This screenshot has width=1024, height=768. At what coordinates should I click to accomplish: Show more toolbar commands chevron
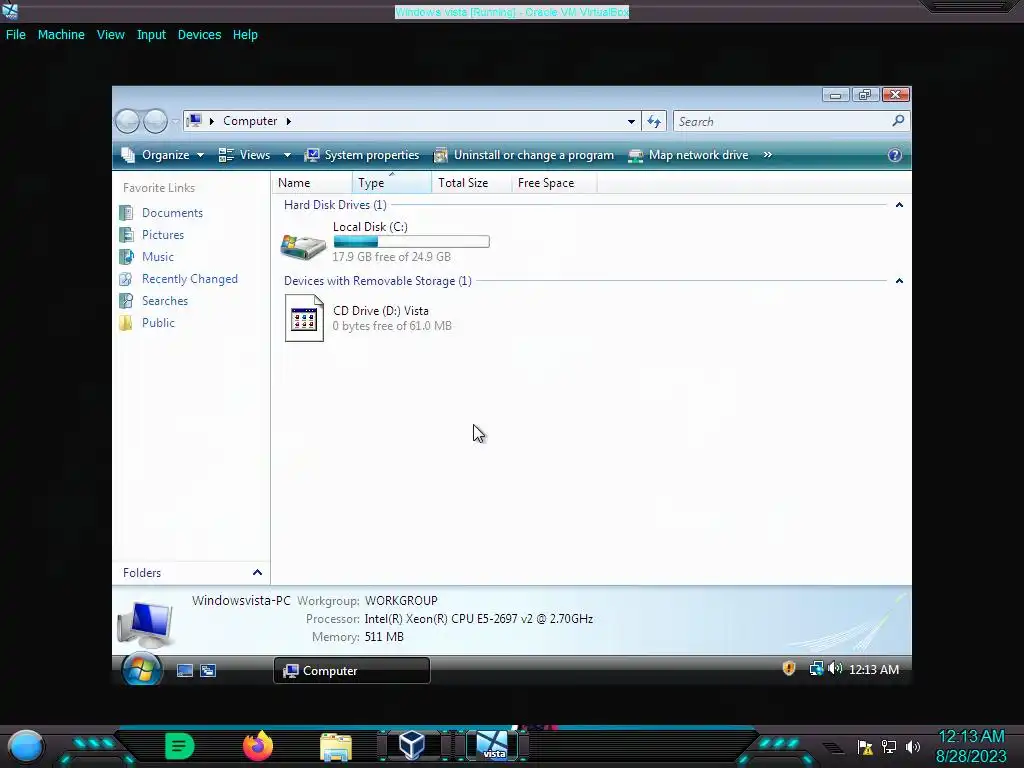[767, 155]
